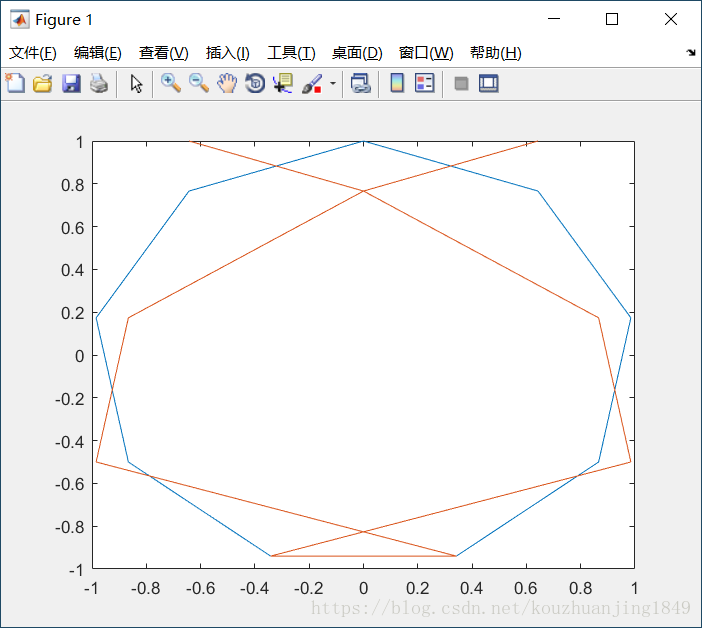The height and width of the screenshot is (628, 702).
Task: Open the 桌面(D) menu
Action: 357,53
